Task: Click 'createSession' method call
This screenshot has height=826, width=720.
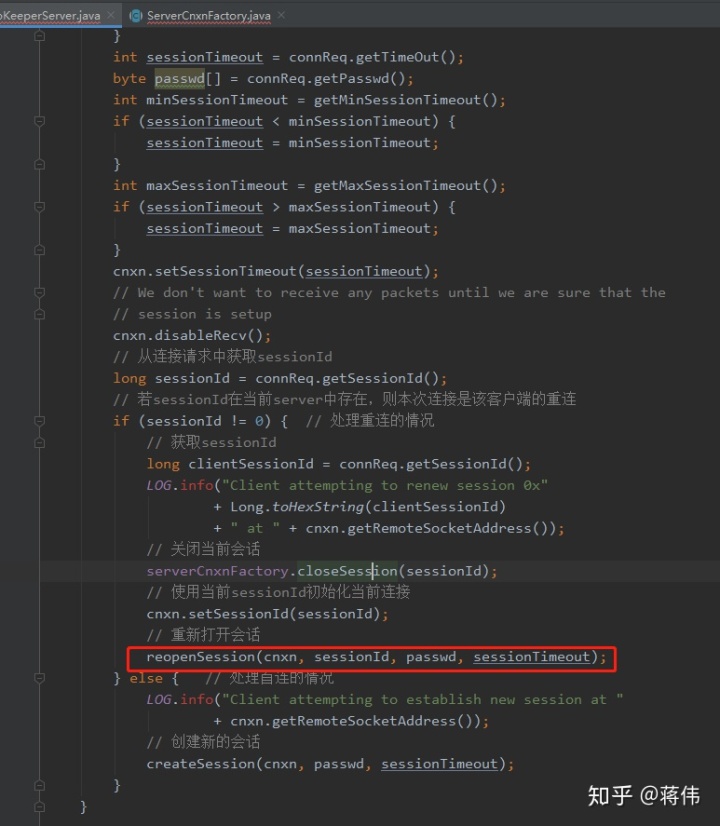Action: pyautogui.click(x=201, y=764)
